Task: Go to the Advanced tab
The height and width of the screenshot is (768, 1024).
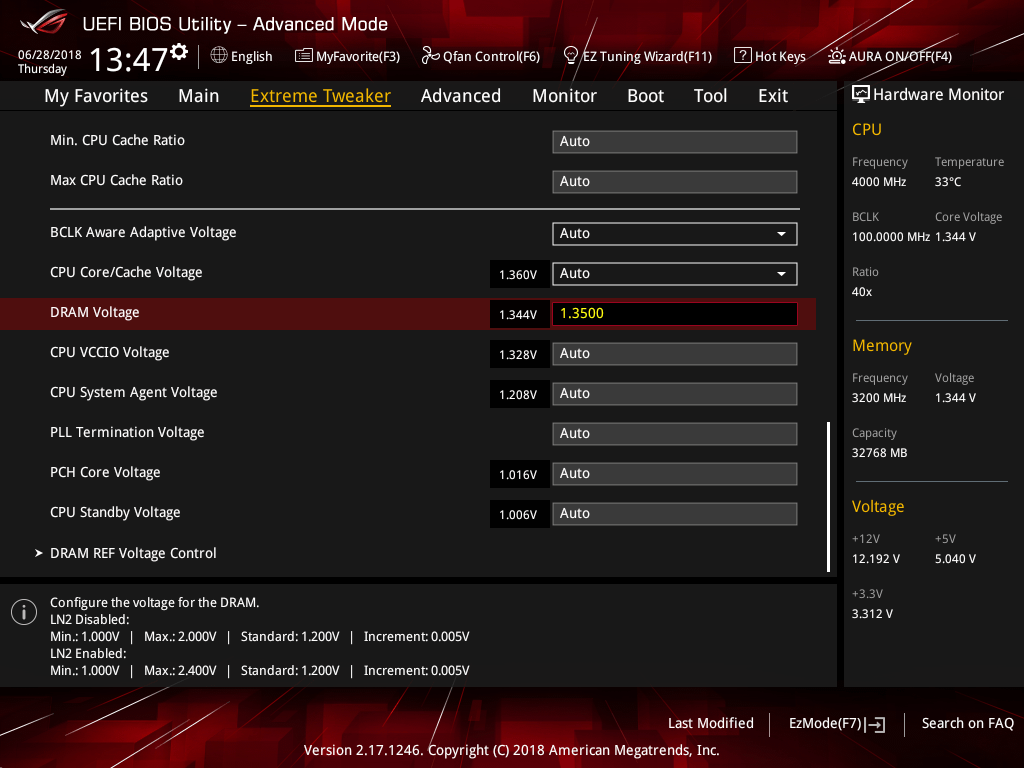Action: pos(461,96)
